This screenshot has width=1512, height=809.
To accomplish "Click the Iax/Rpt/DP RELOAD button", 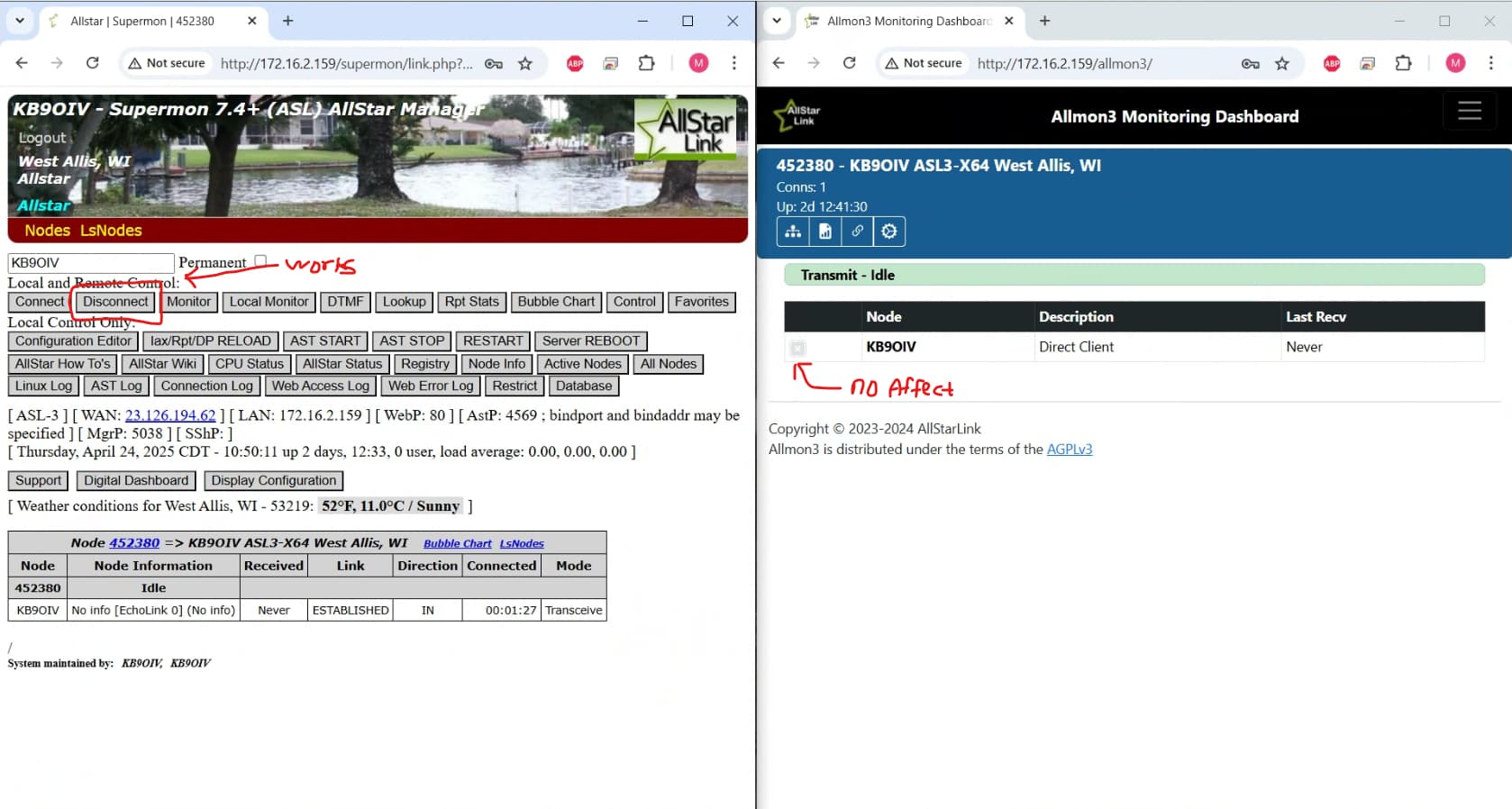I will [211, 341].
